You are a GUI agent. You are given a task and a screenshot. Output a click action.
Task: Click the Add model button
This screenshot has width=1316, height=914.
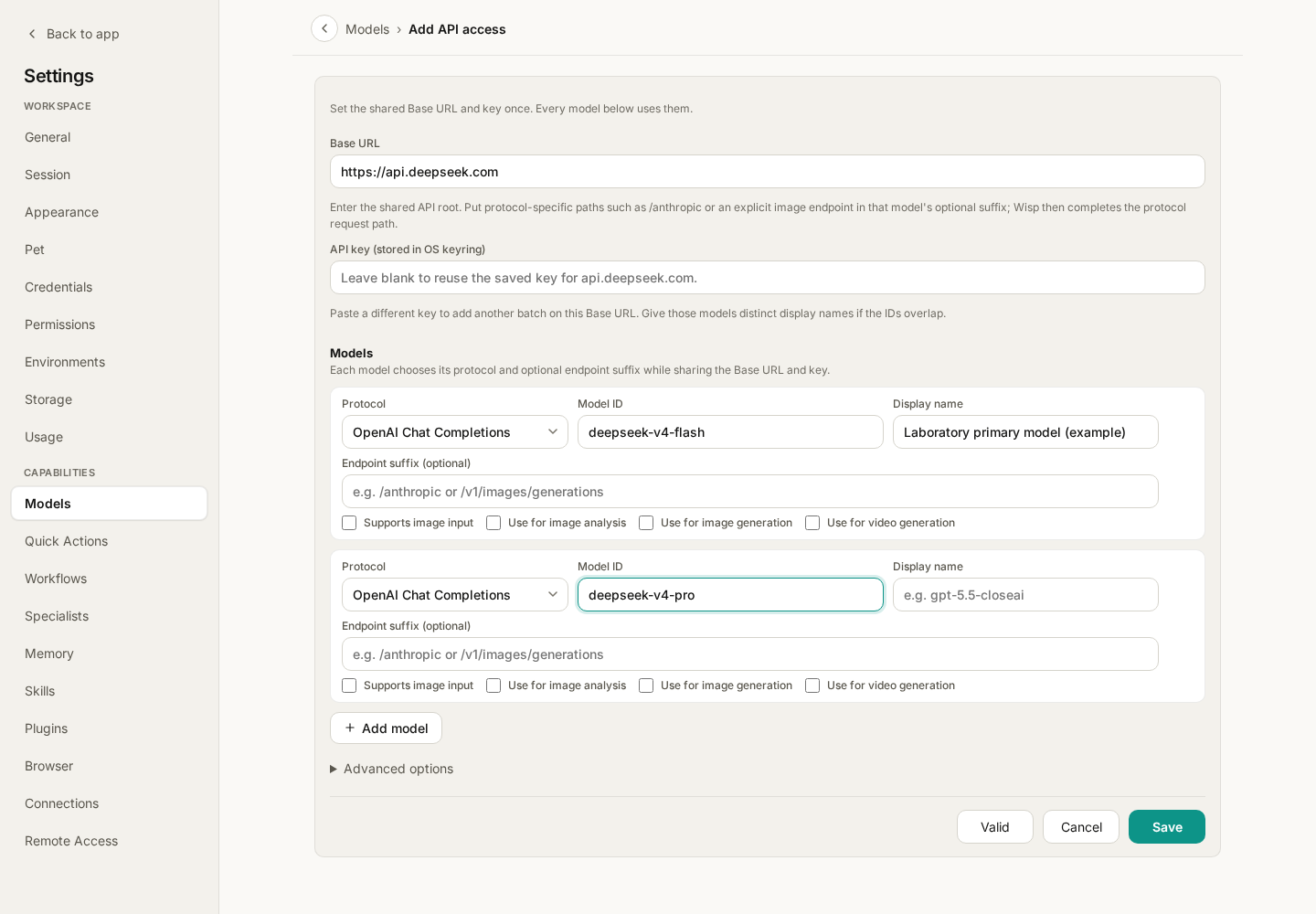pos(386,728)
